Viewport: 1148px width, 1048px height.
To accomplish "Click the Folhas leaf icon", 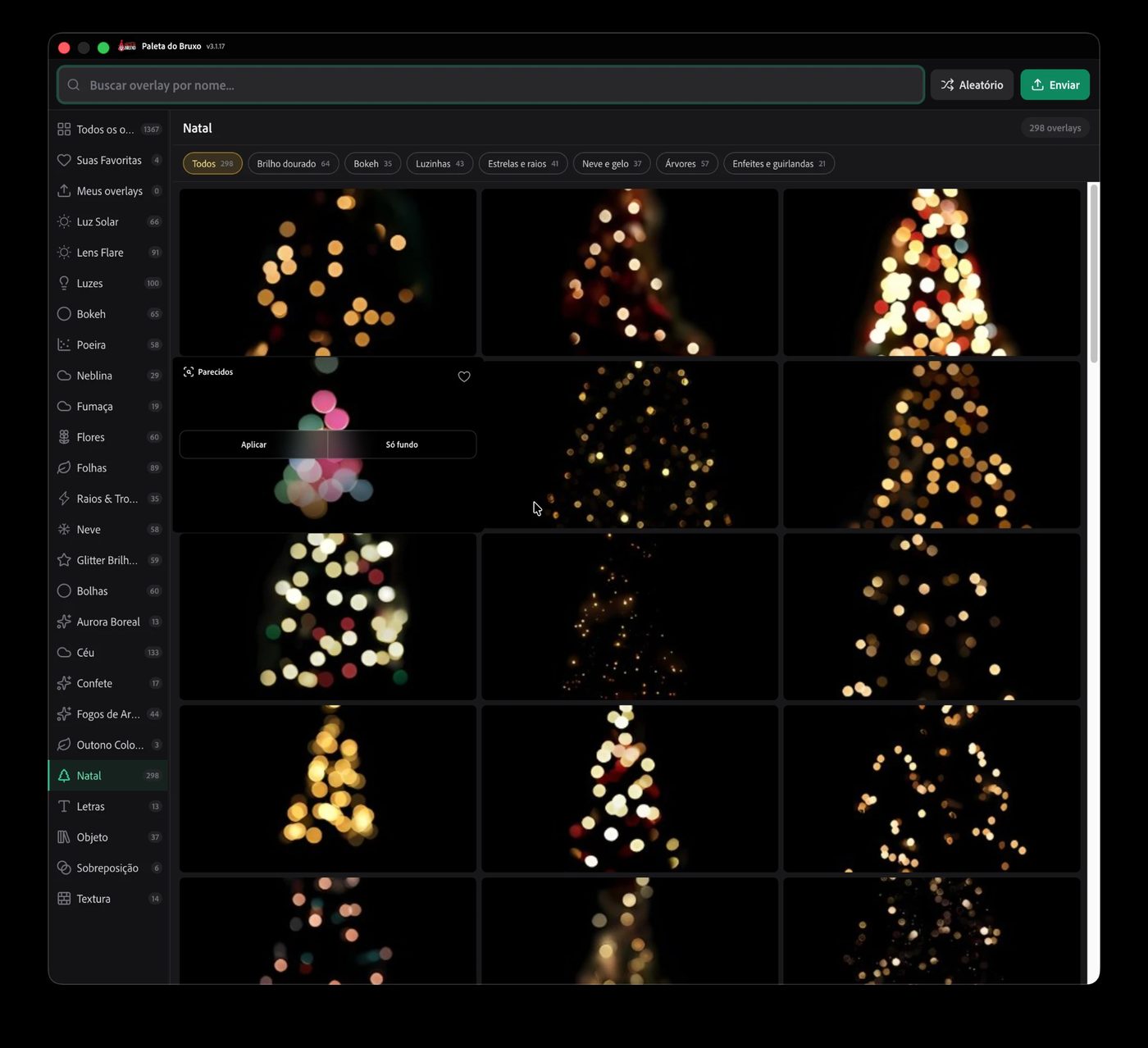I will pos(64,467).
